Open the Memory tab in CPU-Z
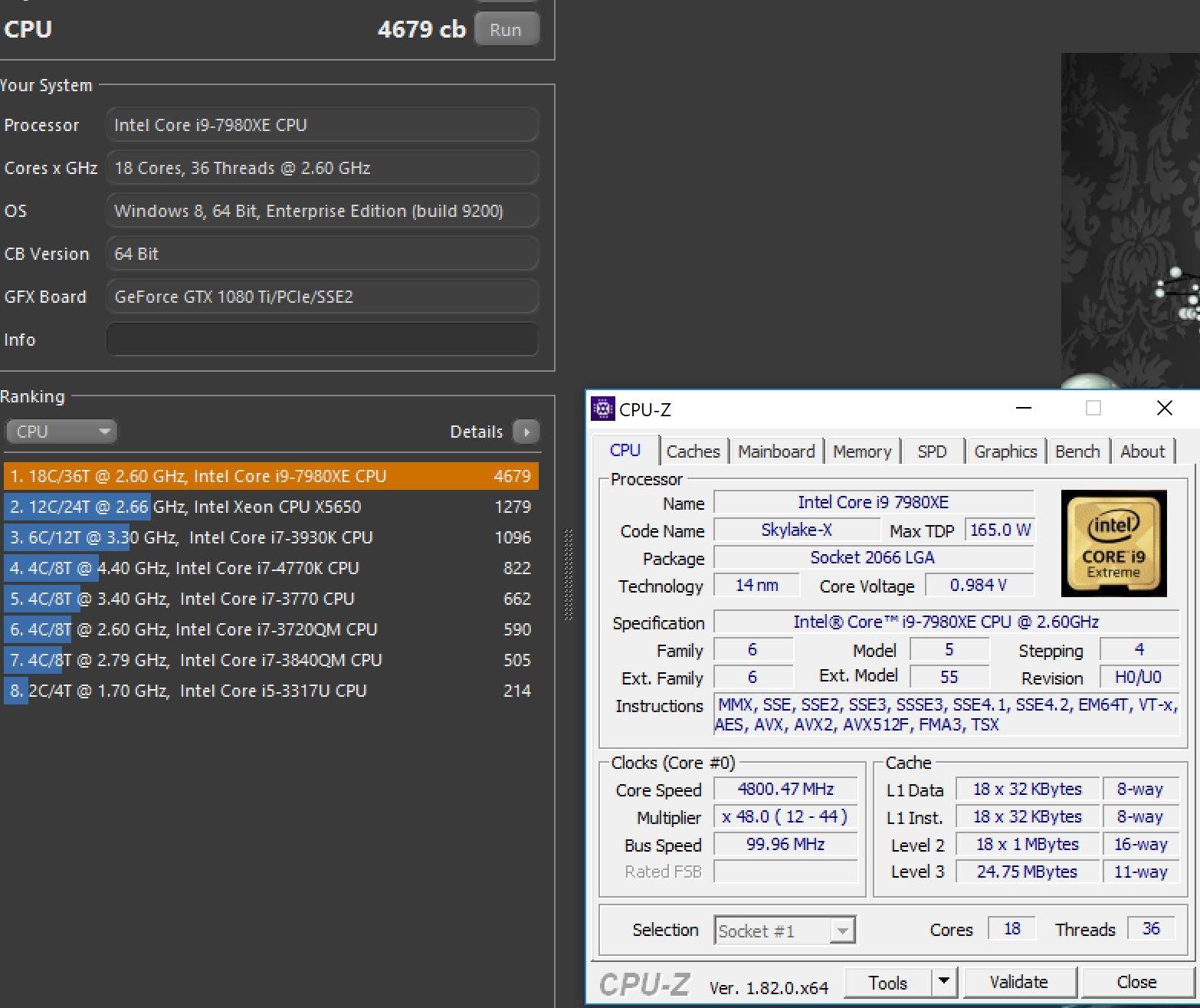Screen dimensions: 1200x1008 [x=862, y=451]
